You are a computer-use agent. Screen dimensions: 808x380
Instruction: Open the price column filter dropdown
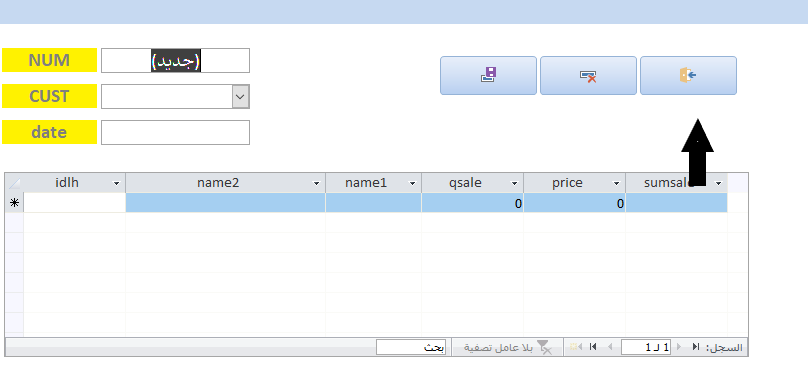(x=616, y=183)
